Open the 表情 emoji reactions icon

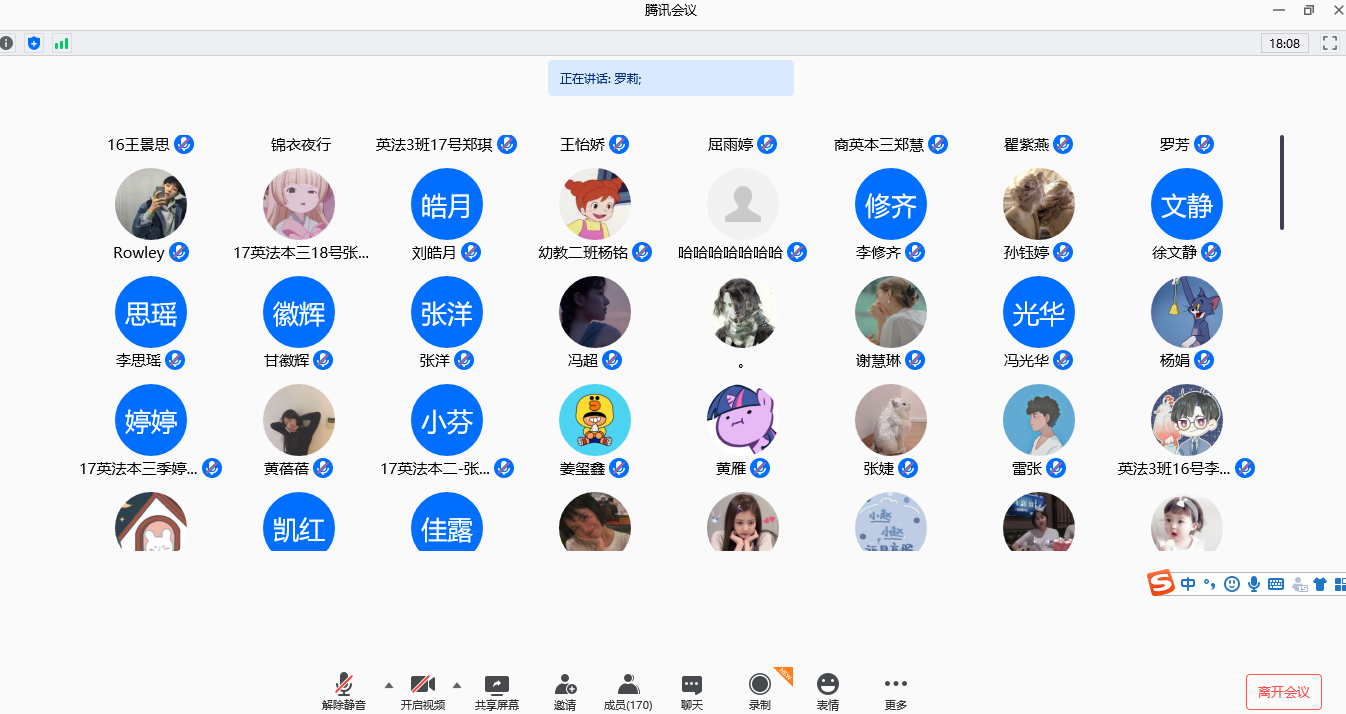pos(828,685)
